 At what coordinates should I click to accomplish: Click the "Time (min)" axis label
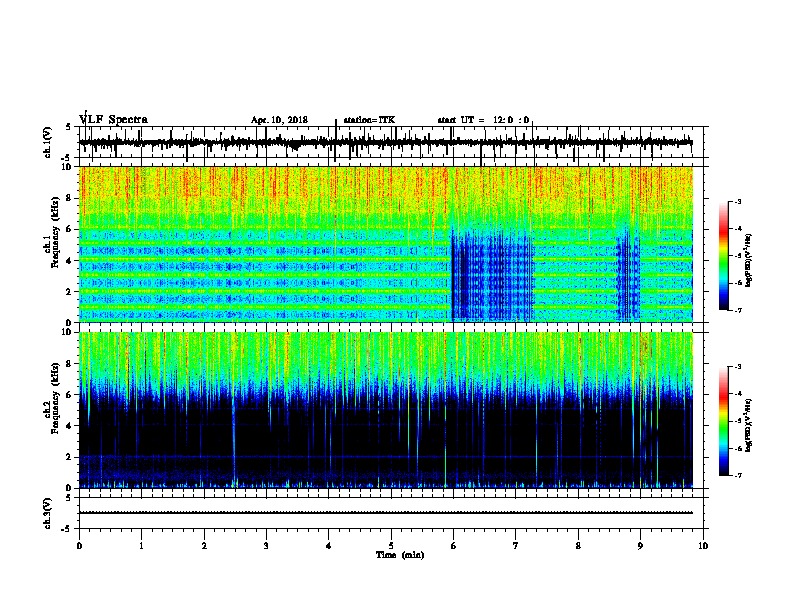(x=400, y=555)
